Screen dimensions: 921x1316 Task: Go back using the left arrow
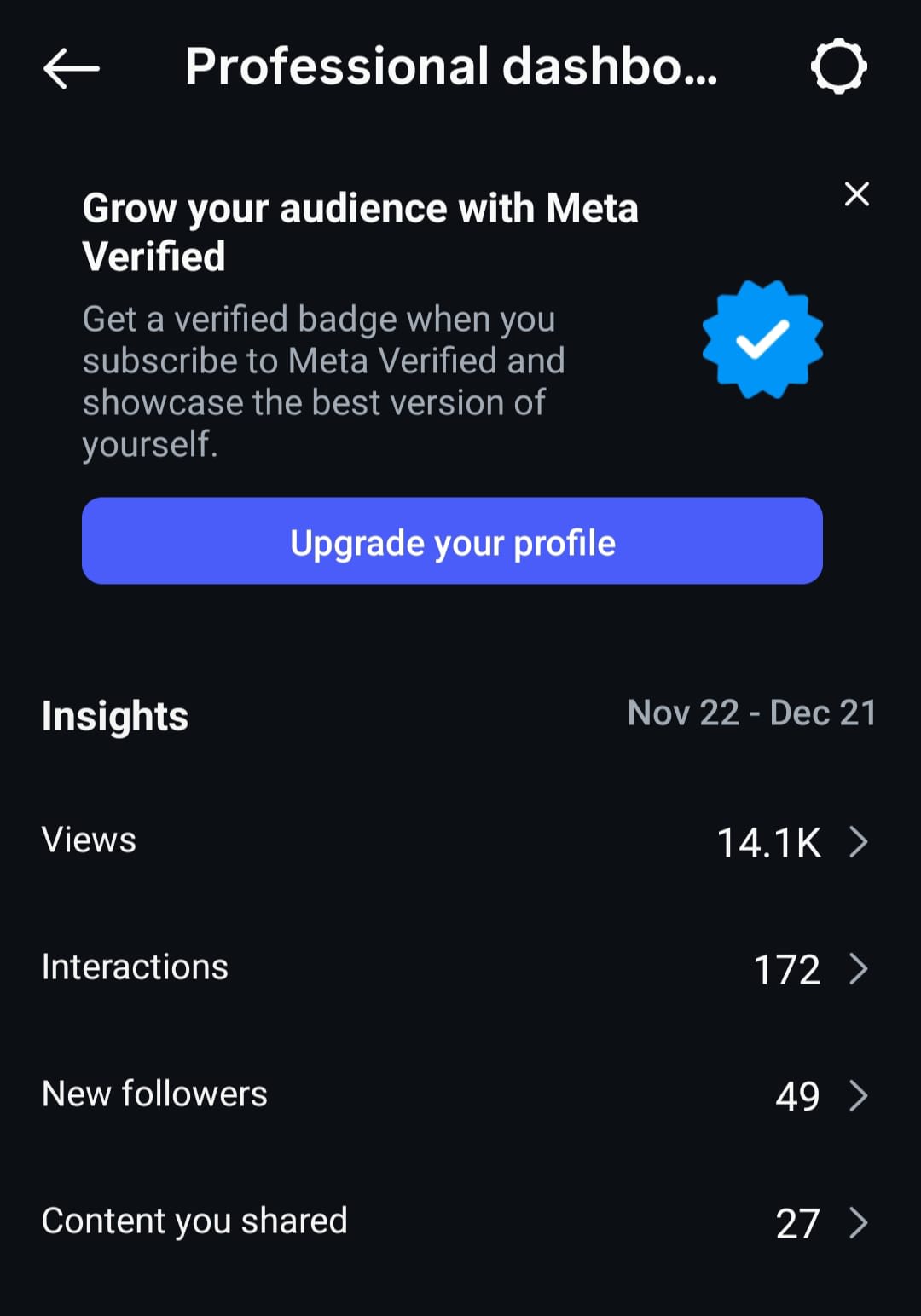tap(72, 68)
